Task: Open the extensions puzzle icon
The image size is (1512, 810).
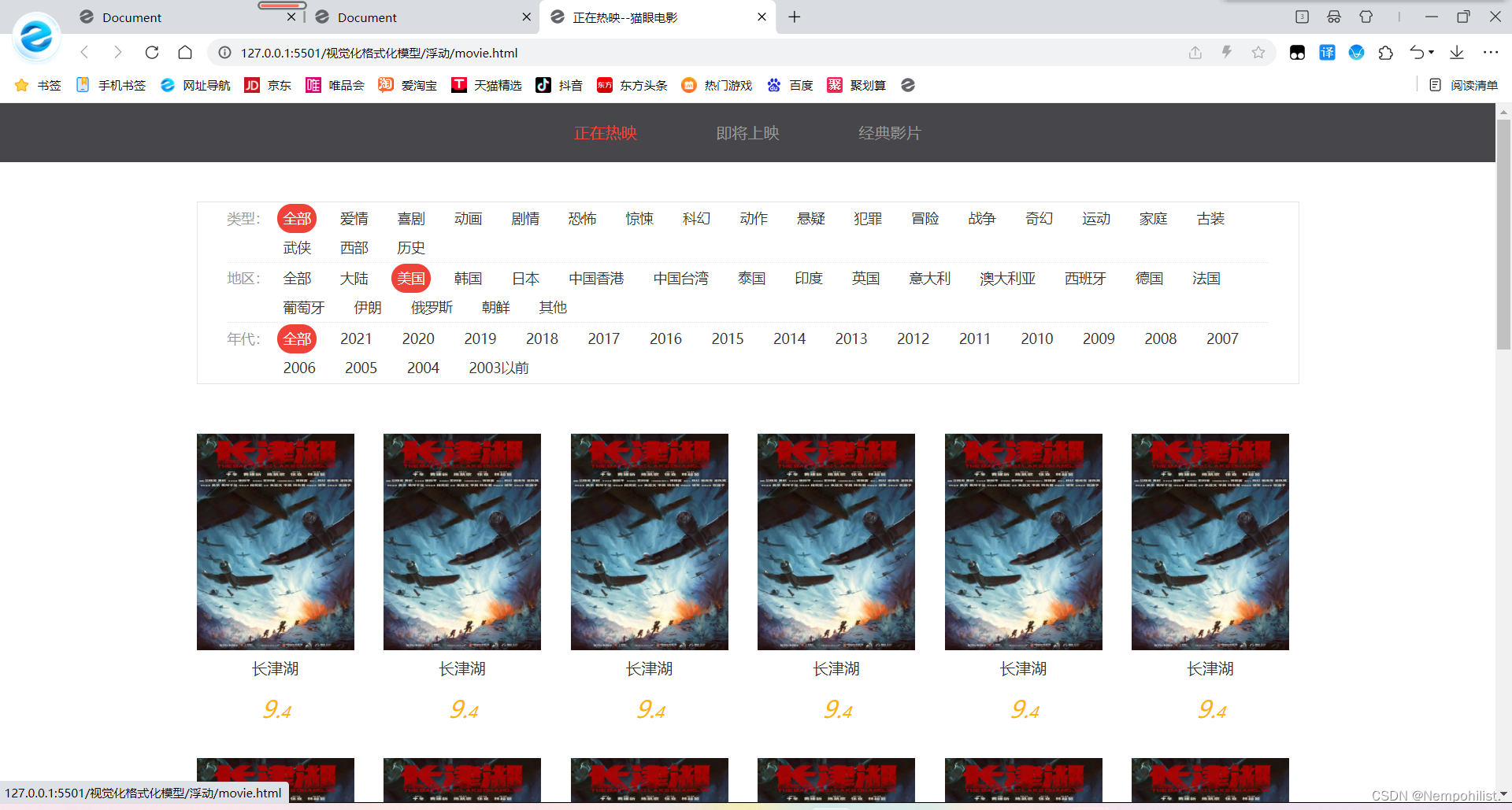Action: point(1386,53)
